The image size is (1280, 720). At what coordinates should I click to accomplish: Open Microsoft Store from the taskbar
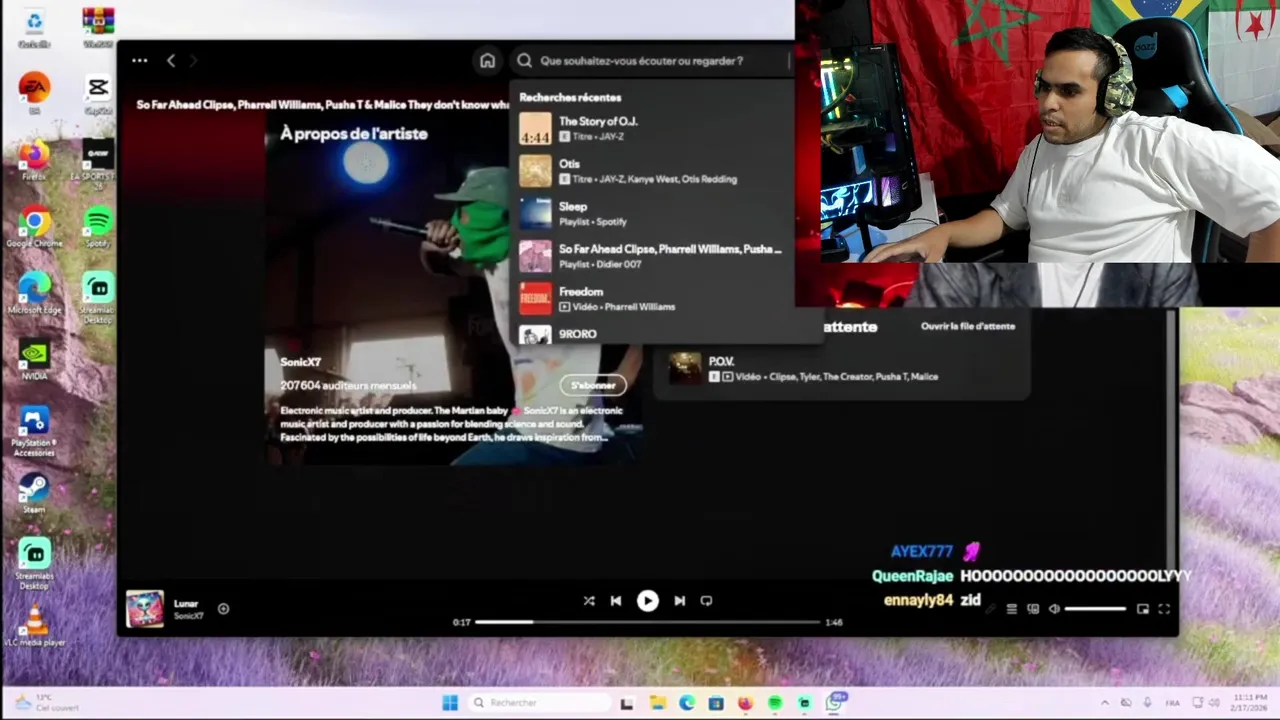pos(716,703)
